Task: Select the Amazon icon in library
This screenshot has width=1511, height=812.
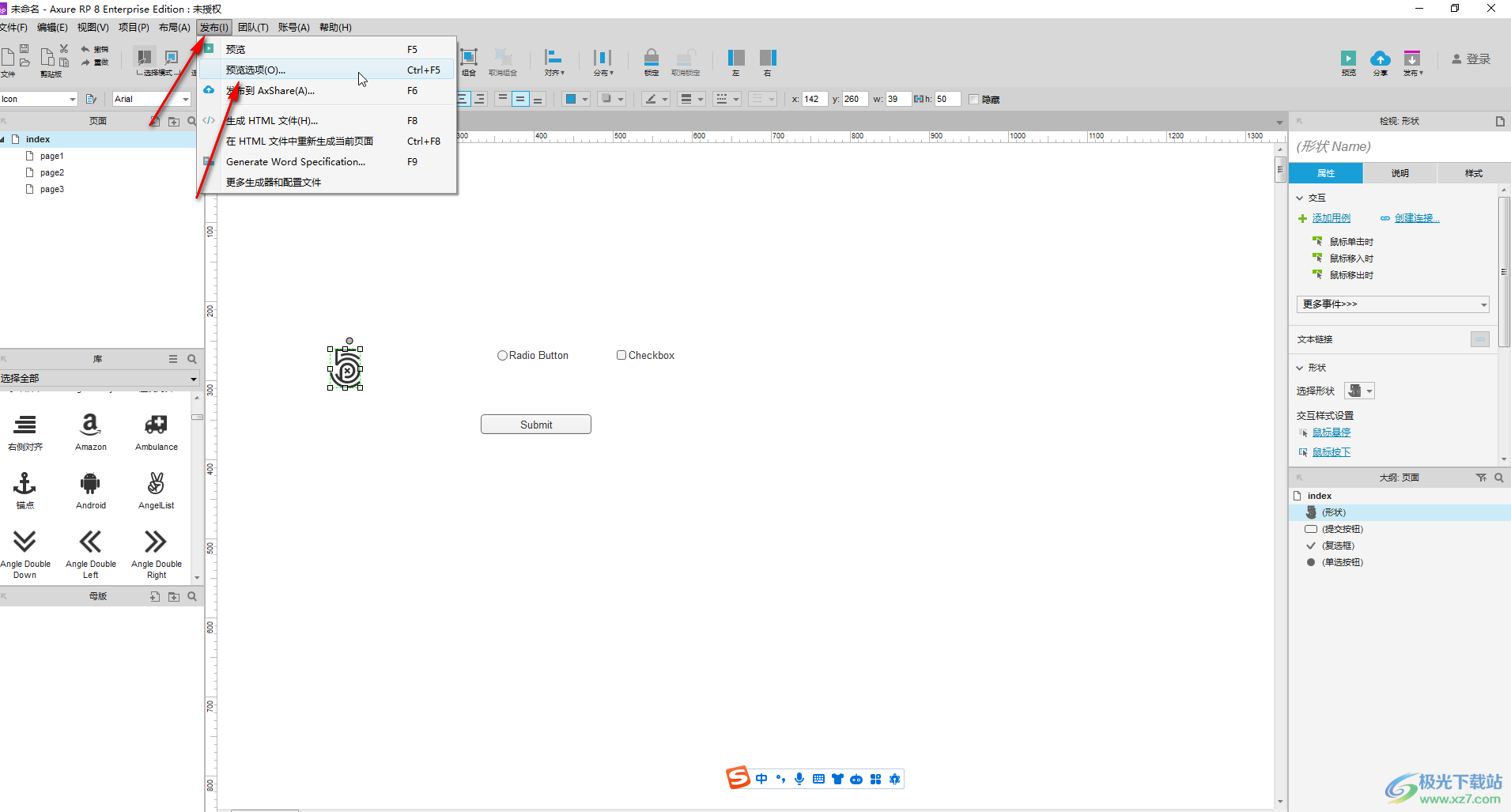Action: (x=91, y=425)
